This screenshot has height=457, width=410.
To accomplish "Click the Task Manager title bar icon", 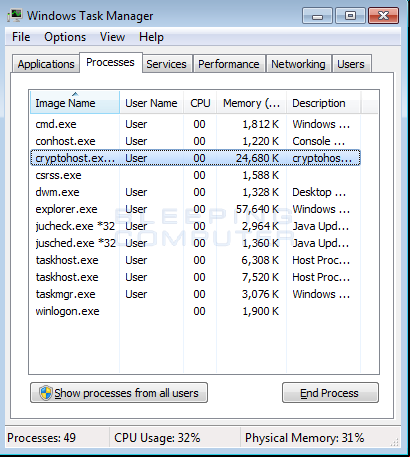I will pos(15,16).
